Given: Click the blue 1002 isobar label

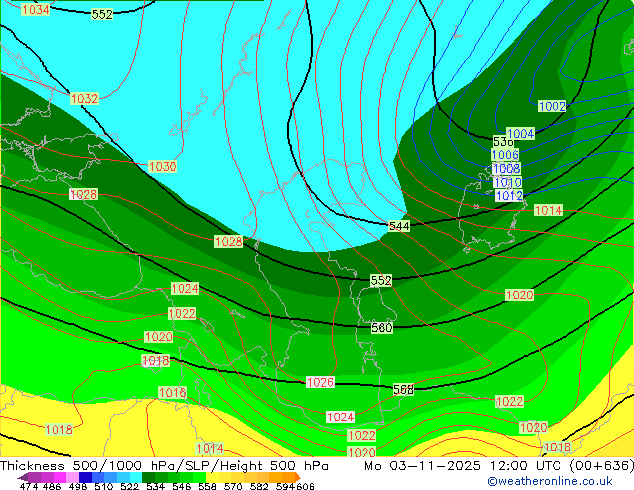Looking at the screenshot, I should [x=552, y=107].
